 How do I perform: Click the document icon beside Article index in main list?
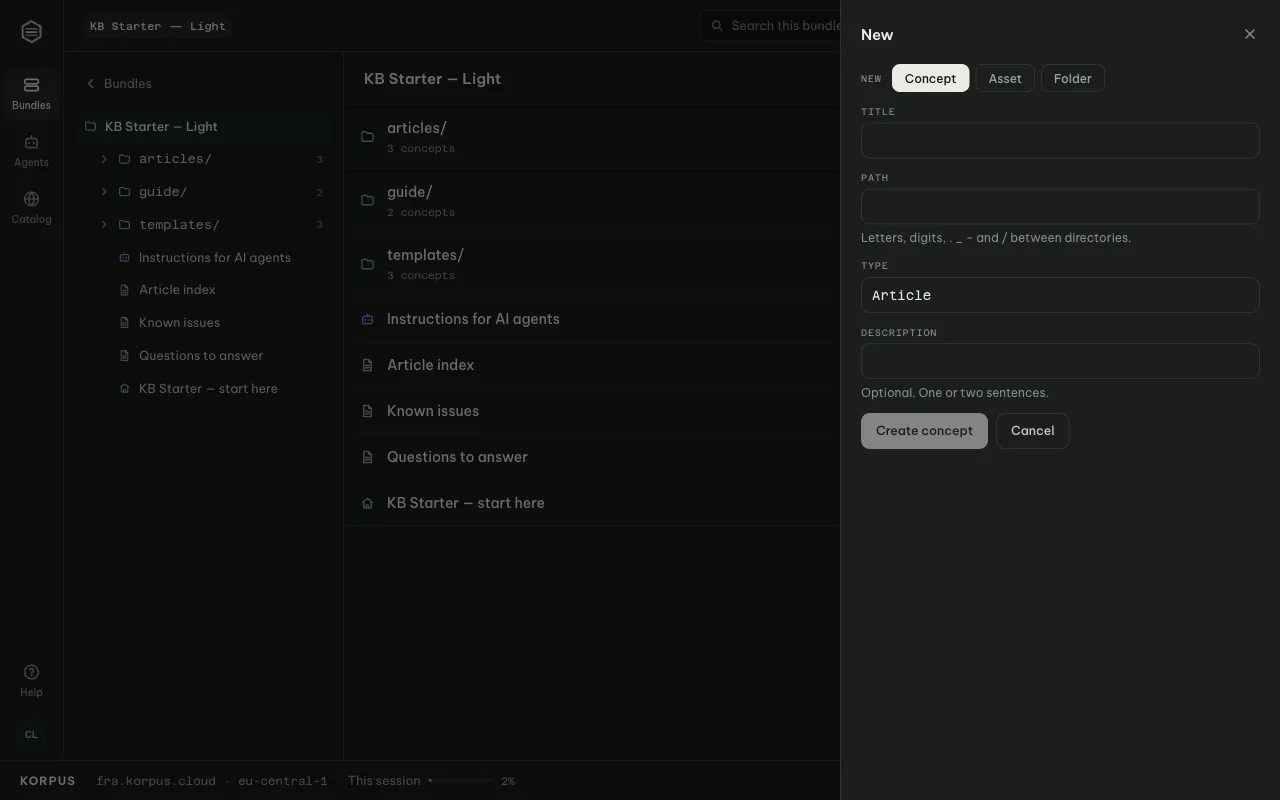(x=367, y=365)
